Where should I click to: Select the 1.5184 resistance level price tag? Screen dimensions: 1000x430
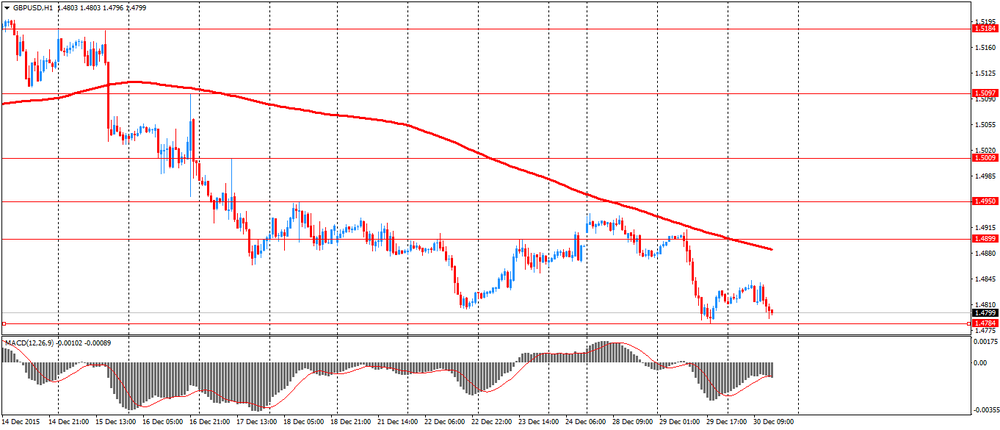983,29
